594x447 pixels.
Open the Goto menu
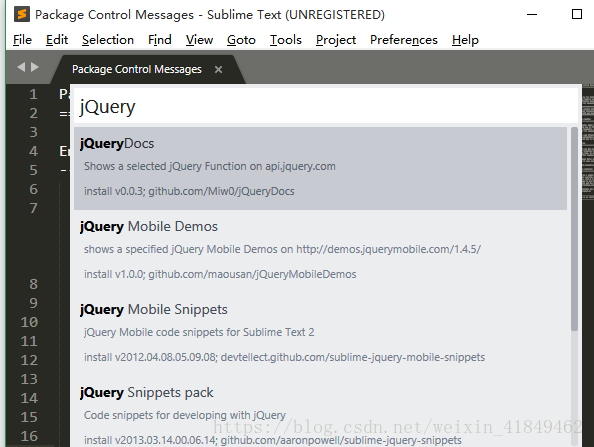[x=241, y=40]
